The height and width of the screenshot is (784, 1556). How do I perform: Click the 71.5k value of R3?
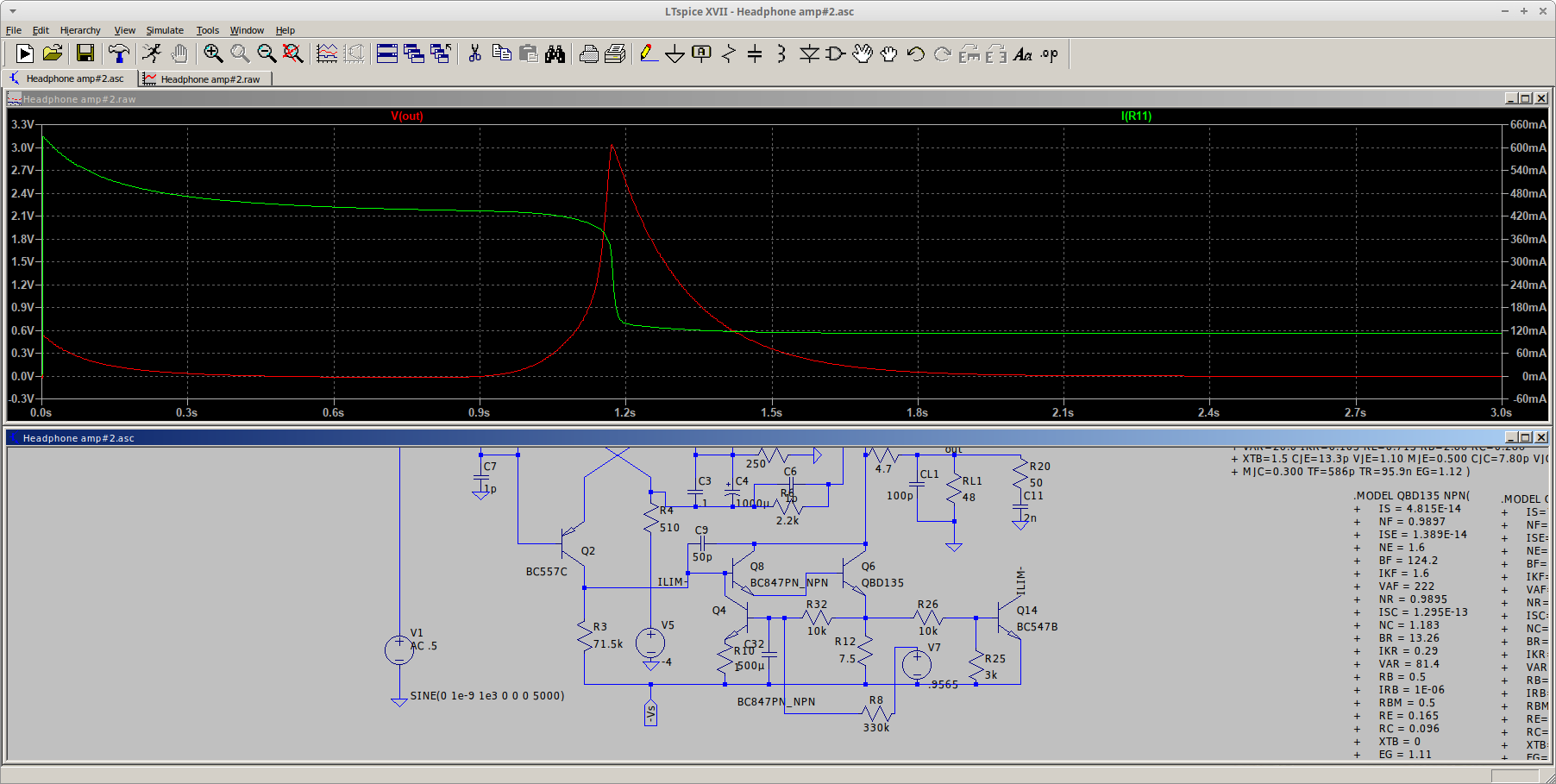tap(608, 643)
